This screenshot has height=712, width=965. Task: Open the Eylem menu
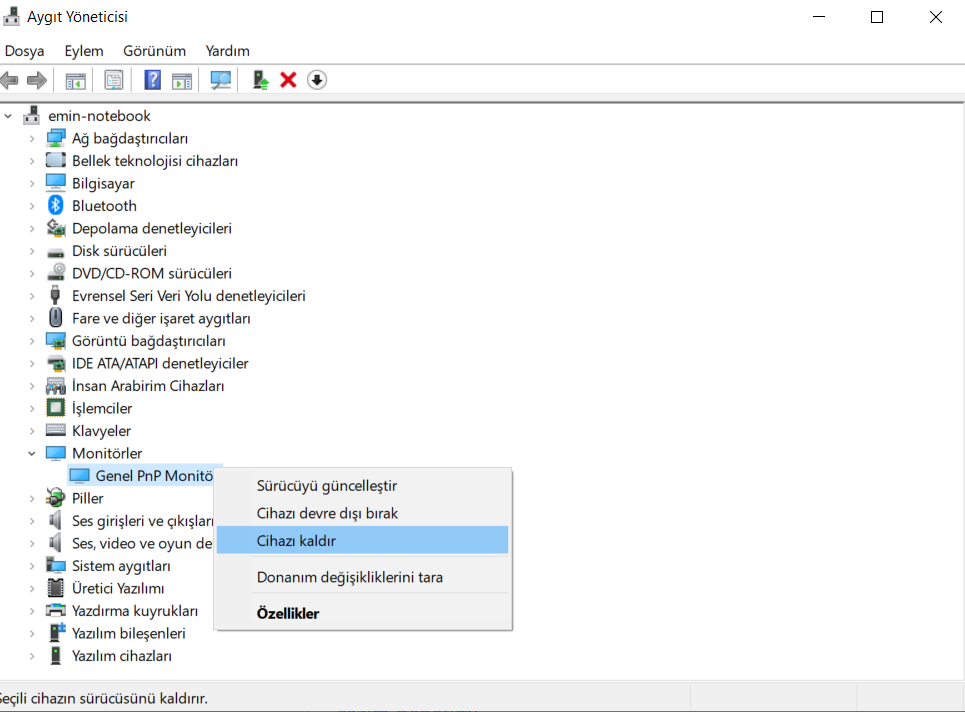coord(84,51)
